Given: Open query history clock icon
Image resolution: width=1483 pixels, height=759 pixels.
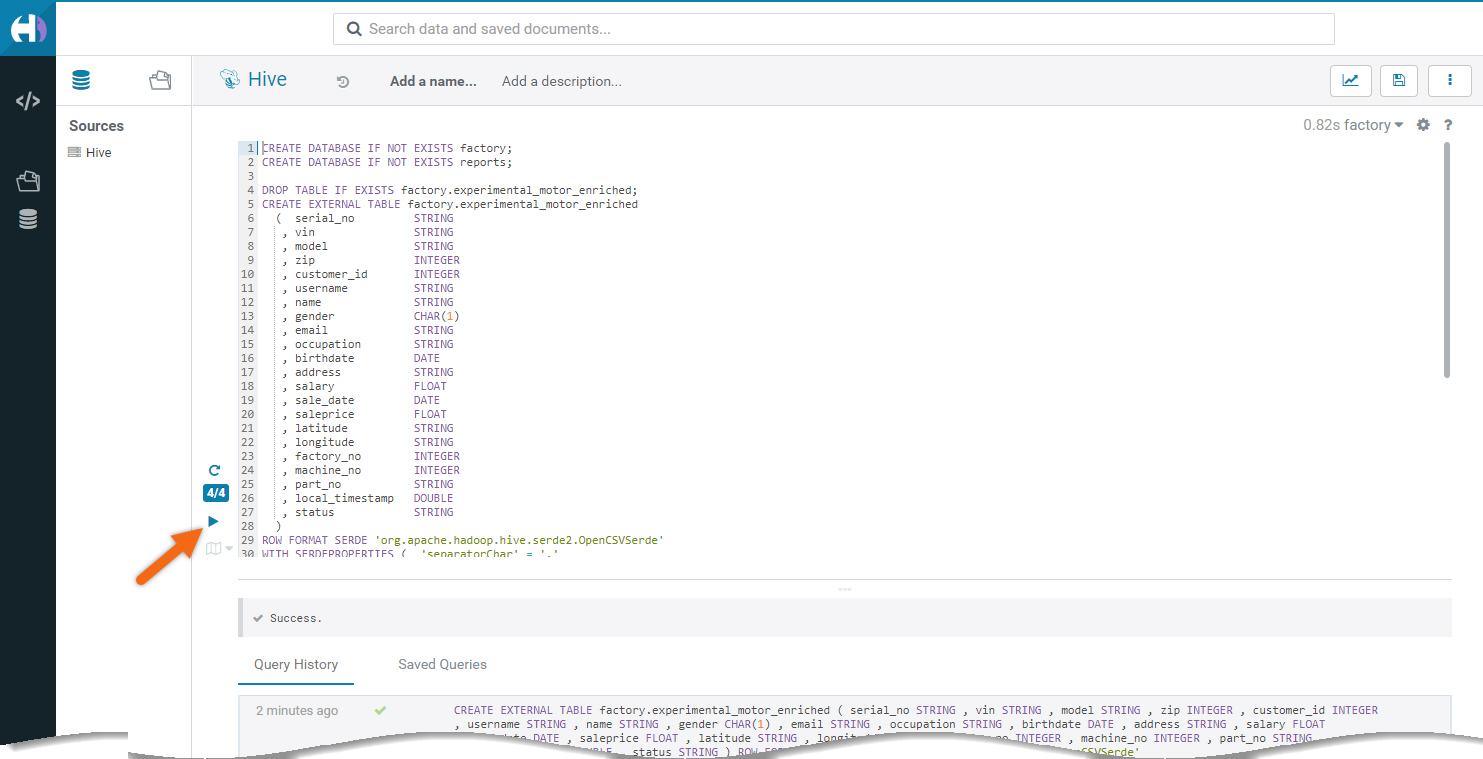Looking at the screenshot, I should click(x=343, y=82).
